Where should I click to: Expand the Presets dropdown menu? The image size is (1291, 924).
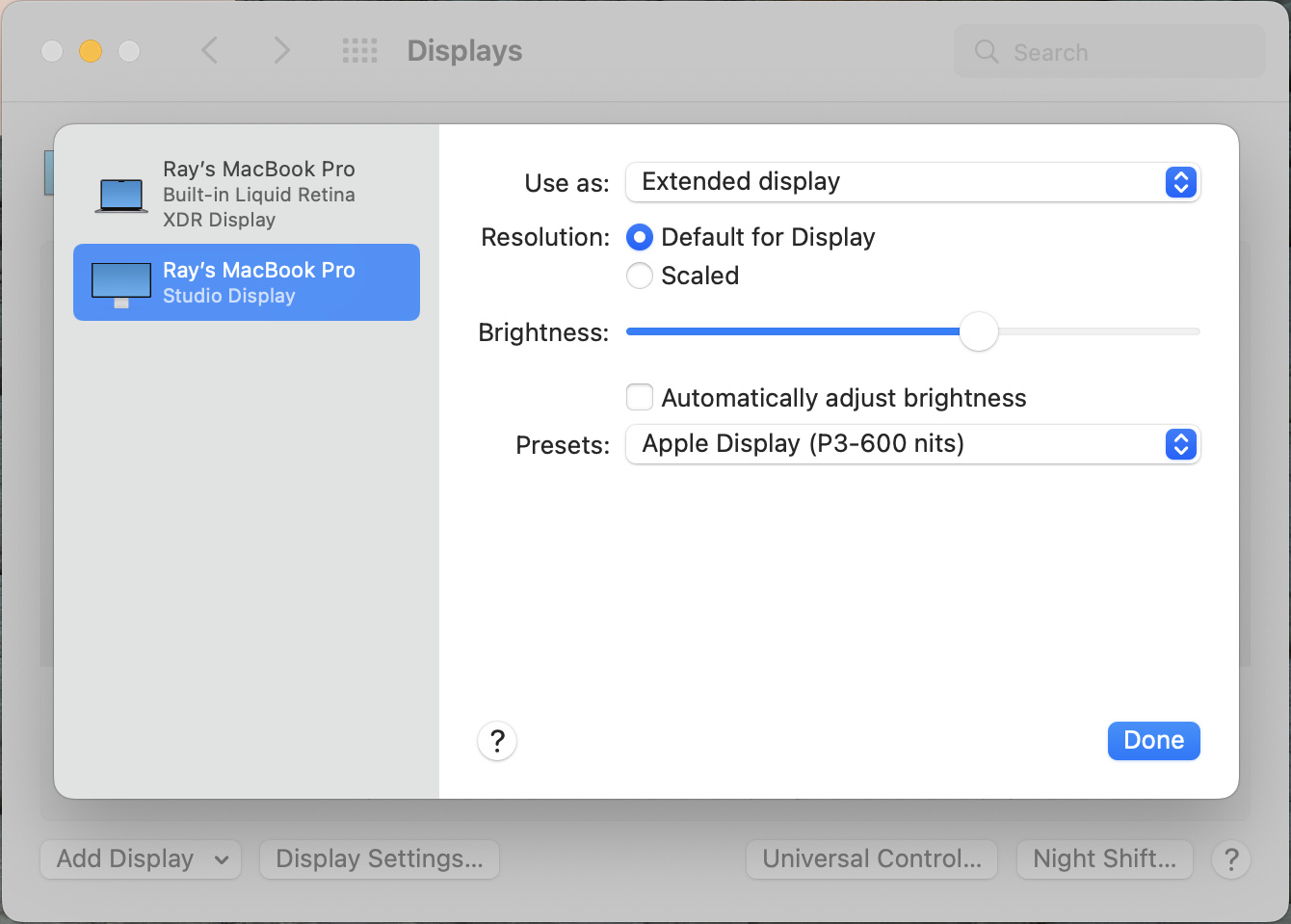pos(911,444)
